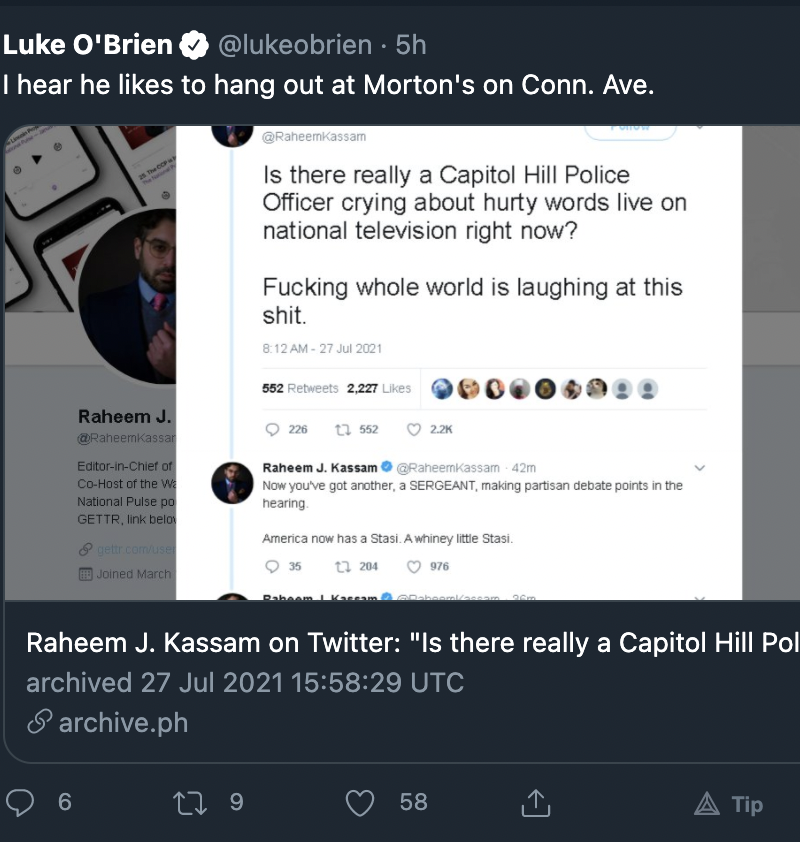Click the reply icon showing 6 replies
800x842 pixels.
click(20, 802)
